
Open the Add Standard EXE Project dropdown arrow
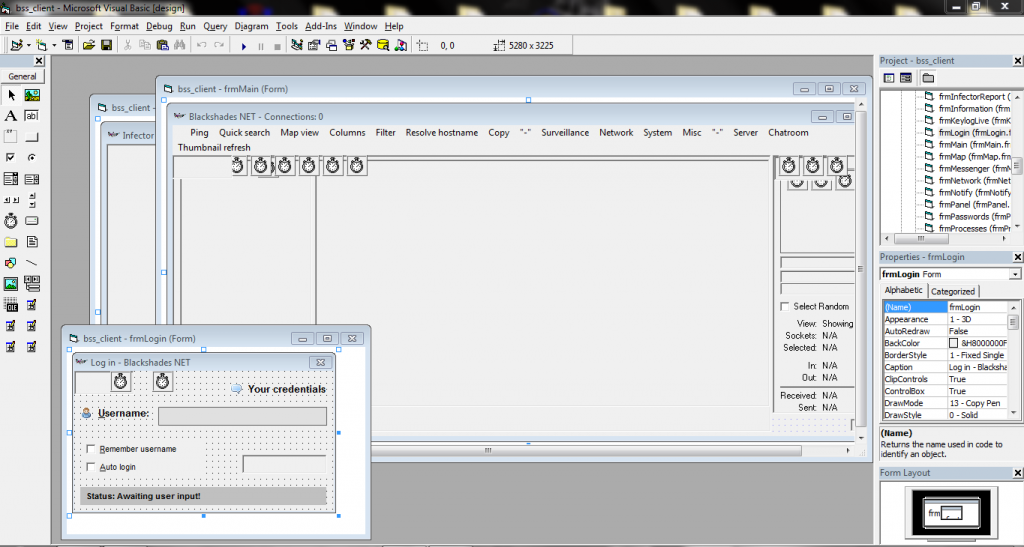(x=29, y=46)
